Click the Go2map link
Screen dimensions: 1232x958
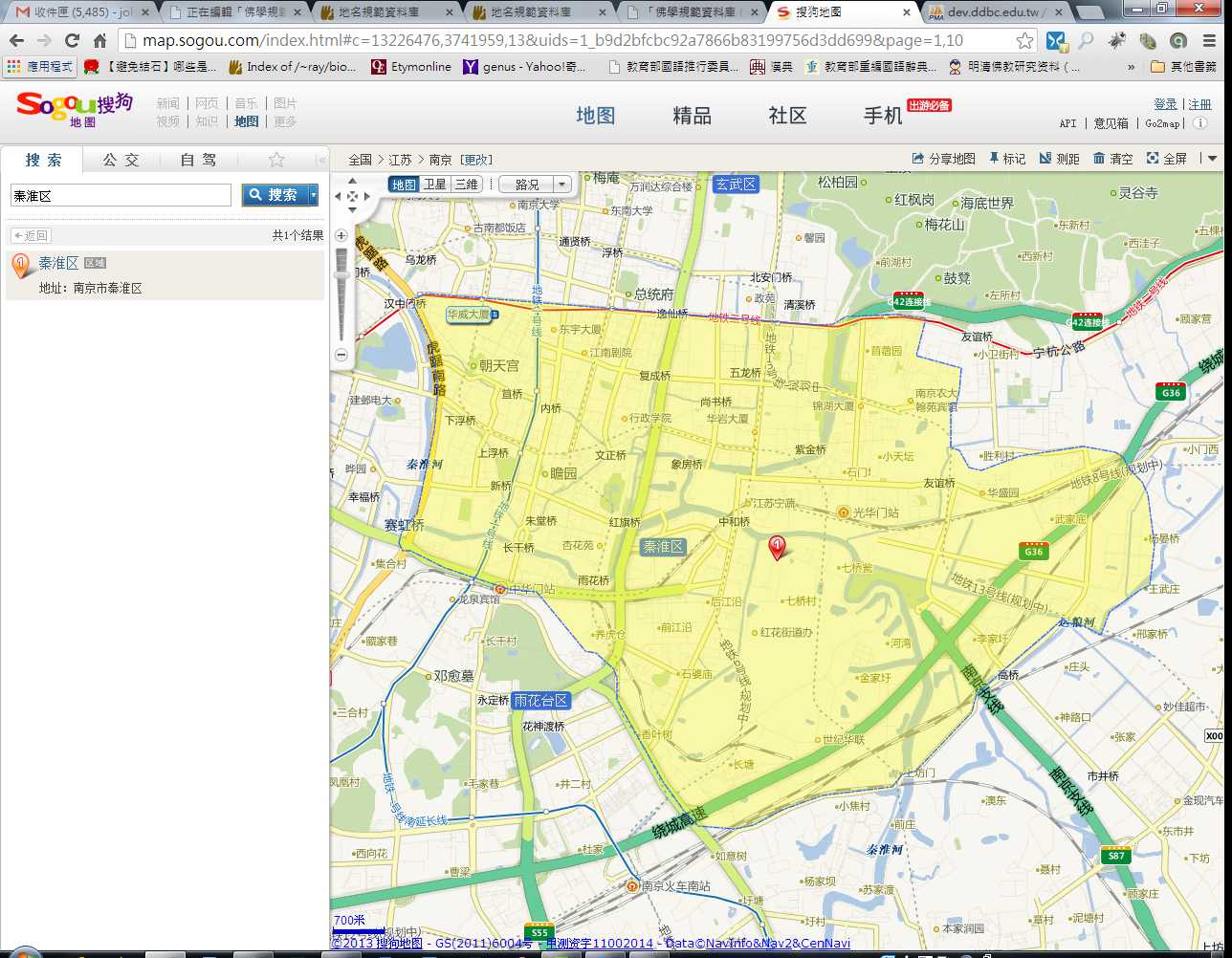(1162, 123)
